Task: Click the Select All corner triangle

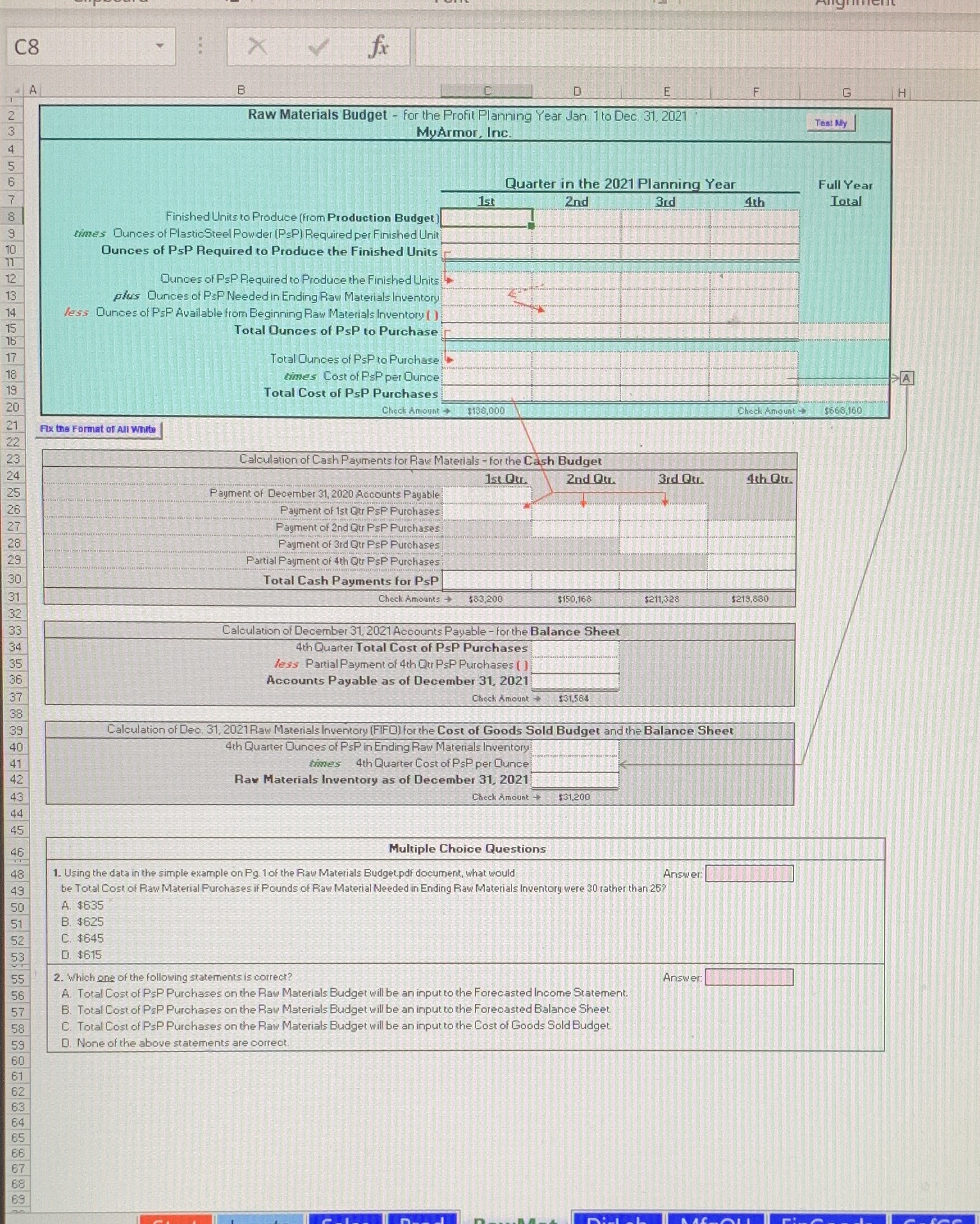Action: tap(17, 91)
